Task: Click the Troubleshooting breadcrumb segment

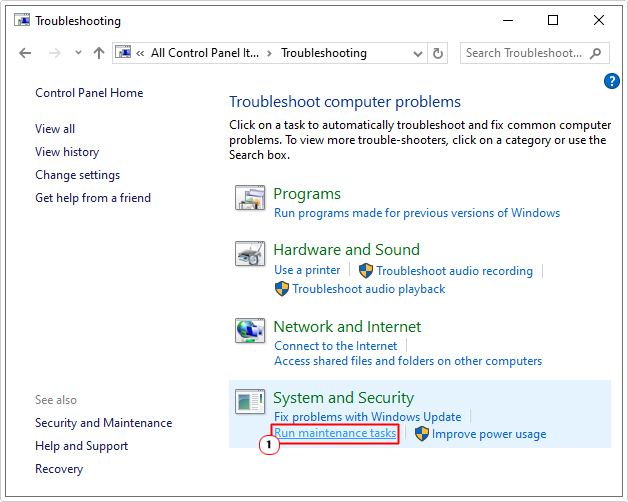Action: [324, 53]
